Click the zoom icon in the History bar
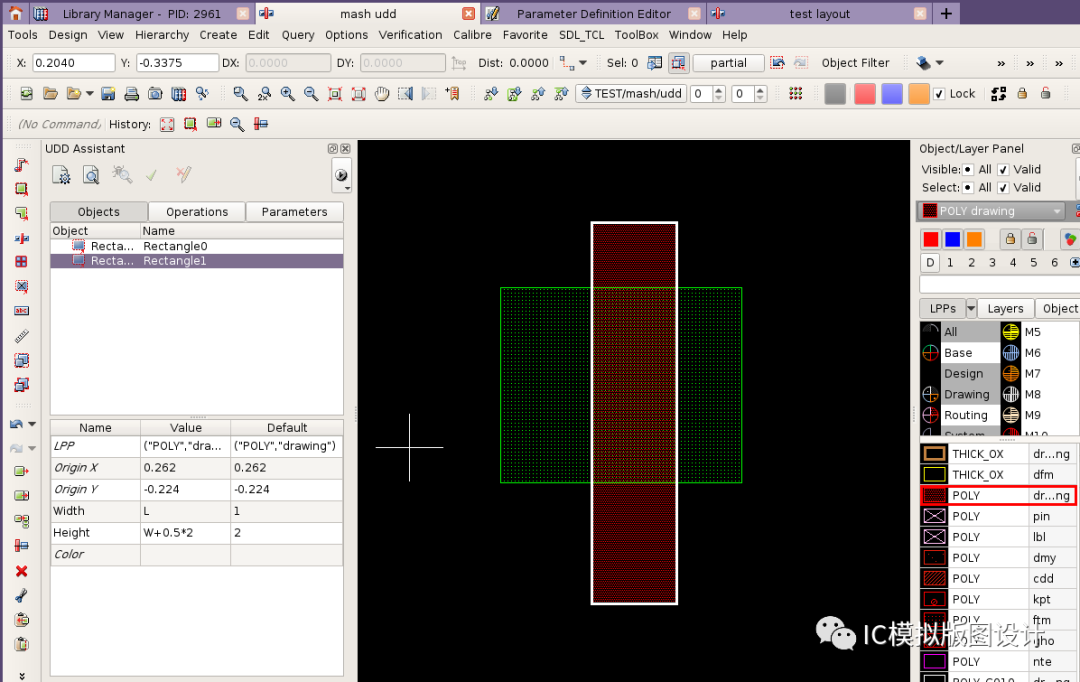This screenshot has width=1080, height=682. pyautogui.click(x=235, y=124)
